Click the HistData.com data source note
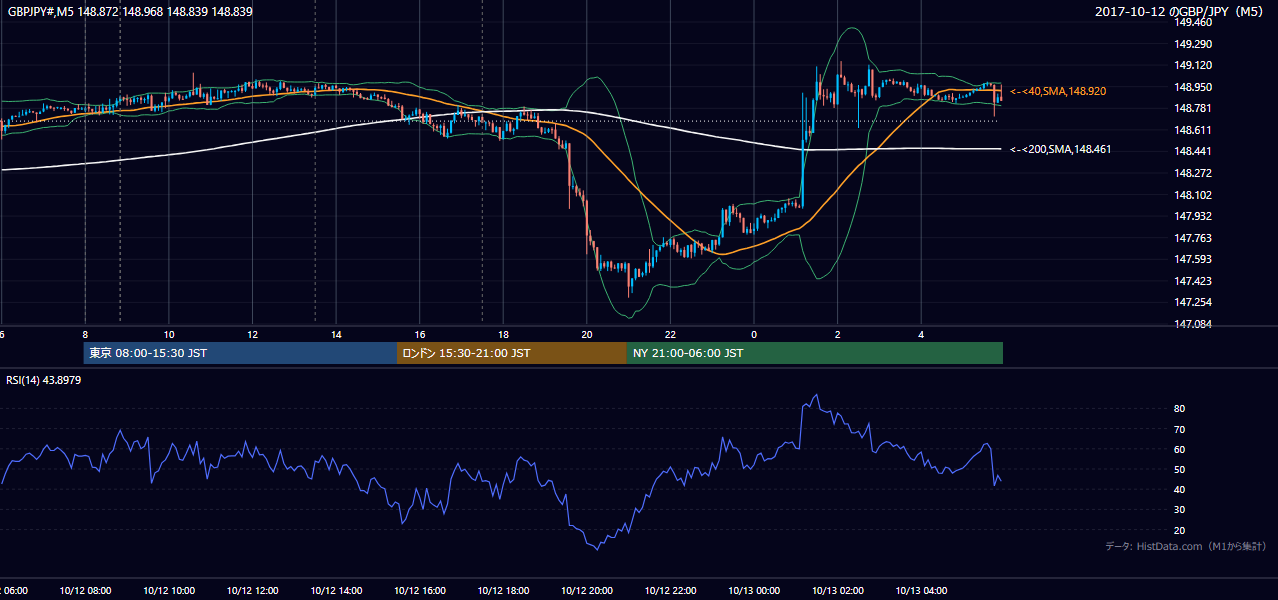 tap(1186, 546)
